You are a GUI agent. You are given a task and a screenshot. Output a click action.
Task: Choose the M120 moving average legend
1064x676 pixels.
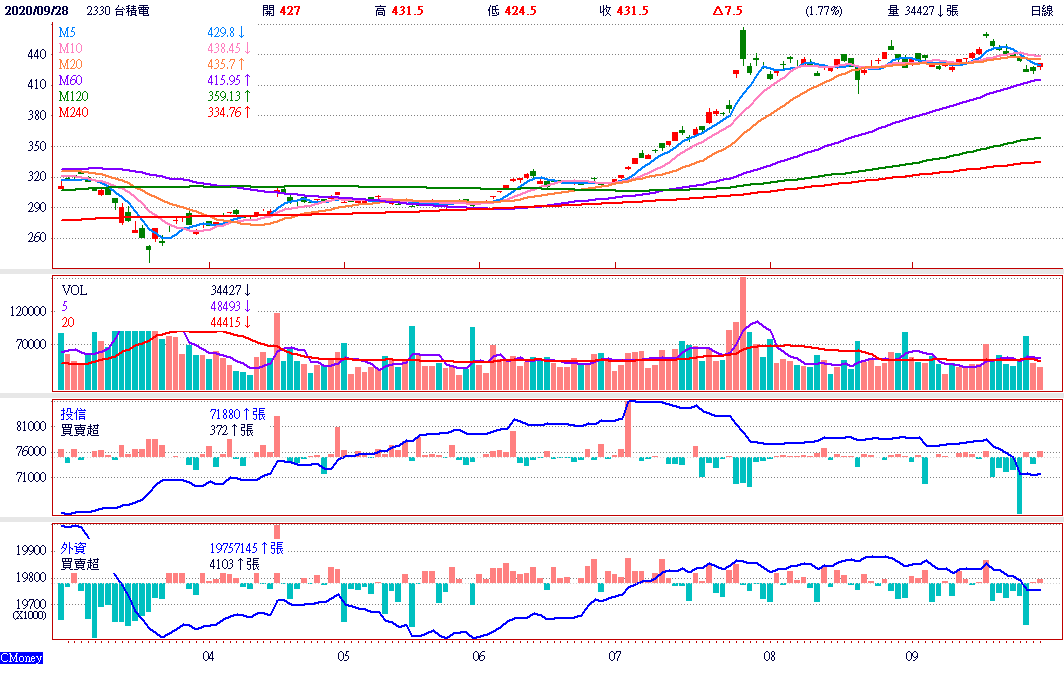point(72,96)
